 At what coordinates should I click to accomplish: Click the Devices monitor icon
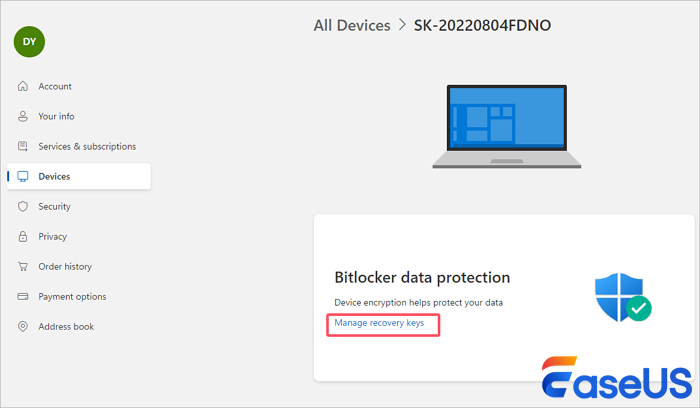click(x=23, y=177)
